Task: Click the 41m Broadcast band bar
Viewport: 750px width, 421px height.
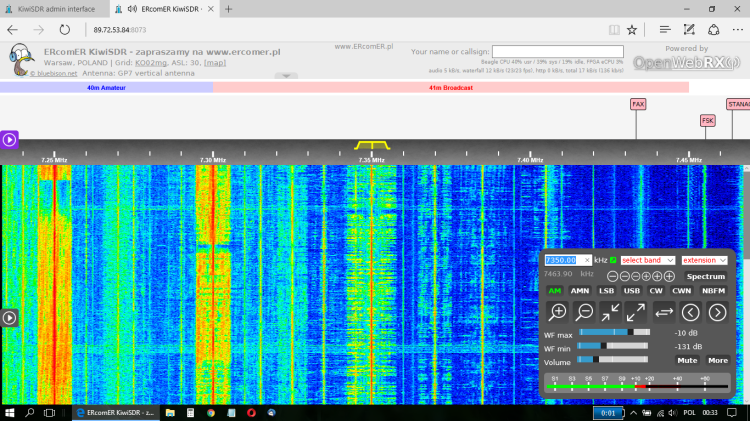Action: [x=450, y=88]
